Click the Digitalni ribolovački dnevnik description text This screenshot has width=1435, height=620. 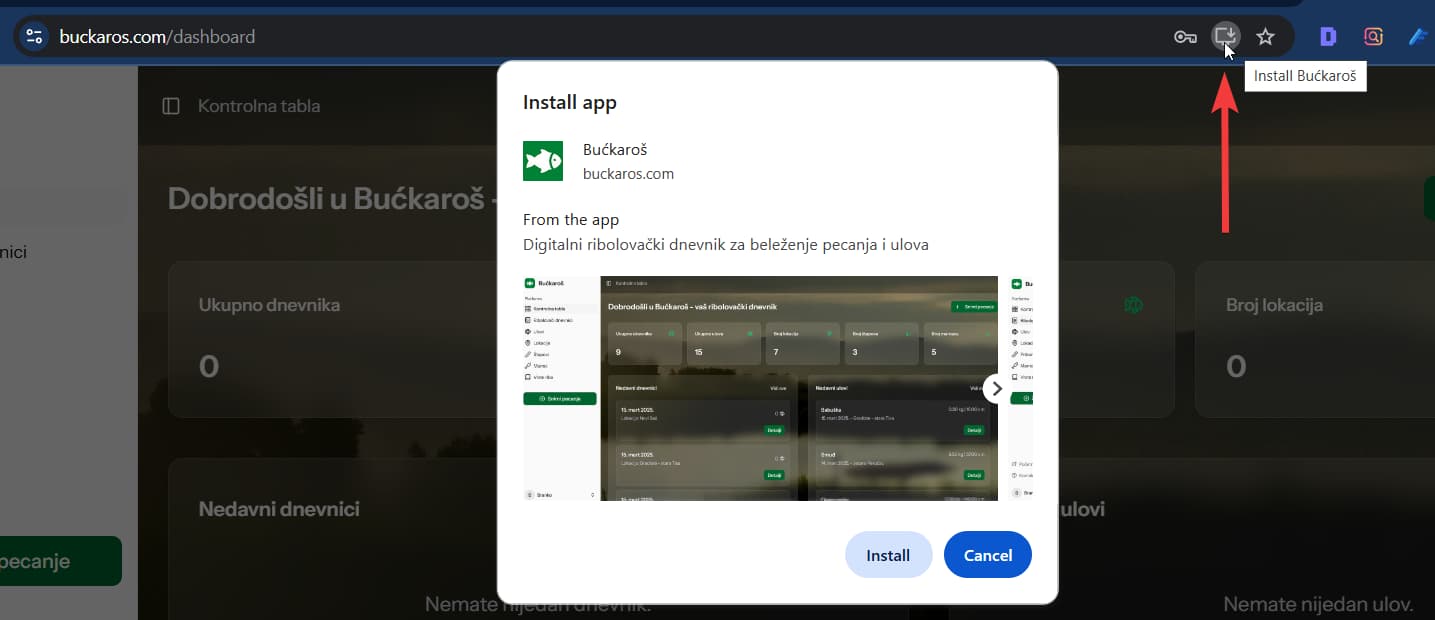tap(726, 244)
